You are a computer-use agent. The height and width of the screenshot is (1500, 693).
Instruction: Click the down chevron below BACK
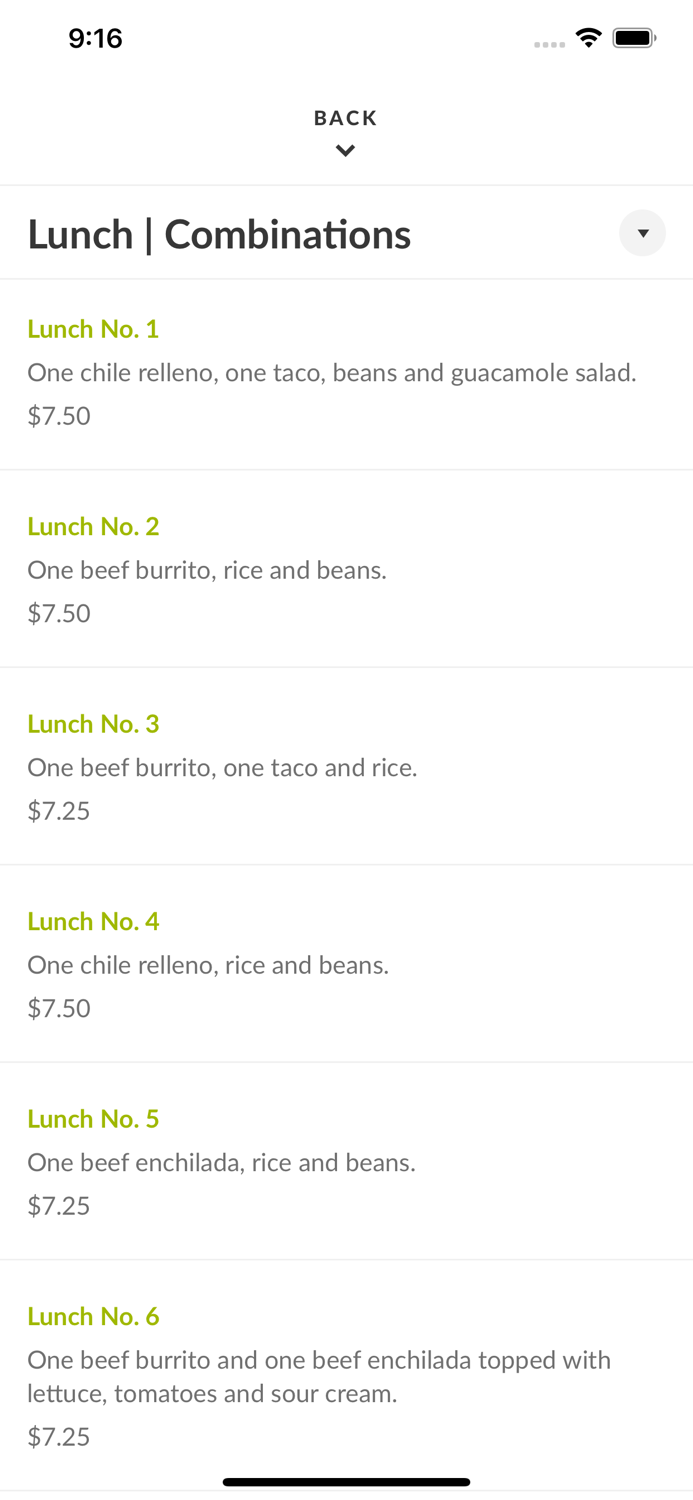pos(345,151)
